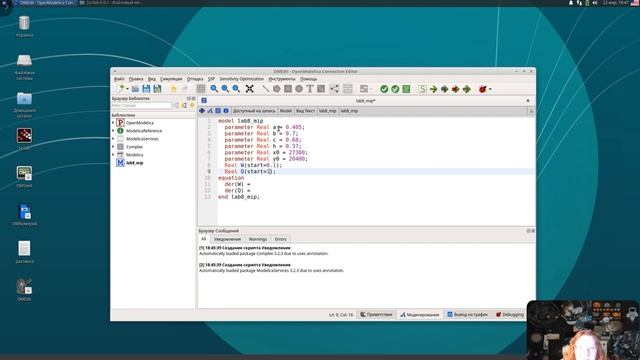Click the red bug debug icon

pyautogui.click(x=482, y=89)
